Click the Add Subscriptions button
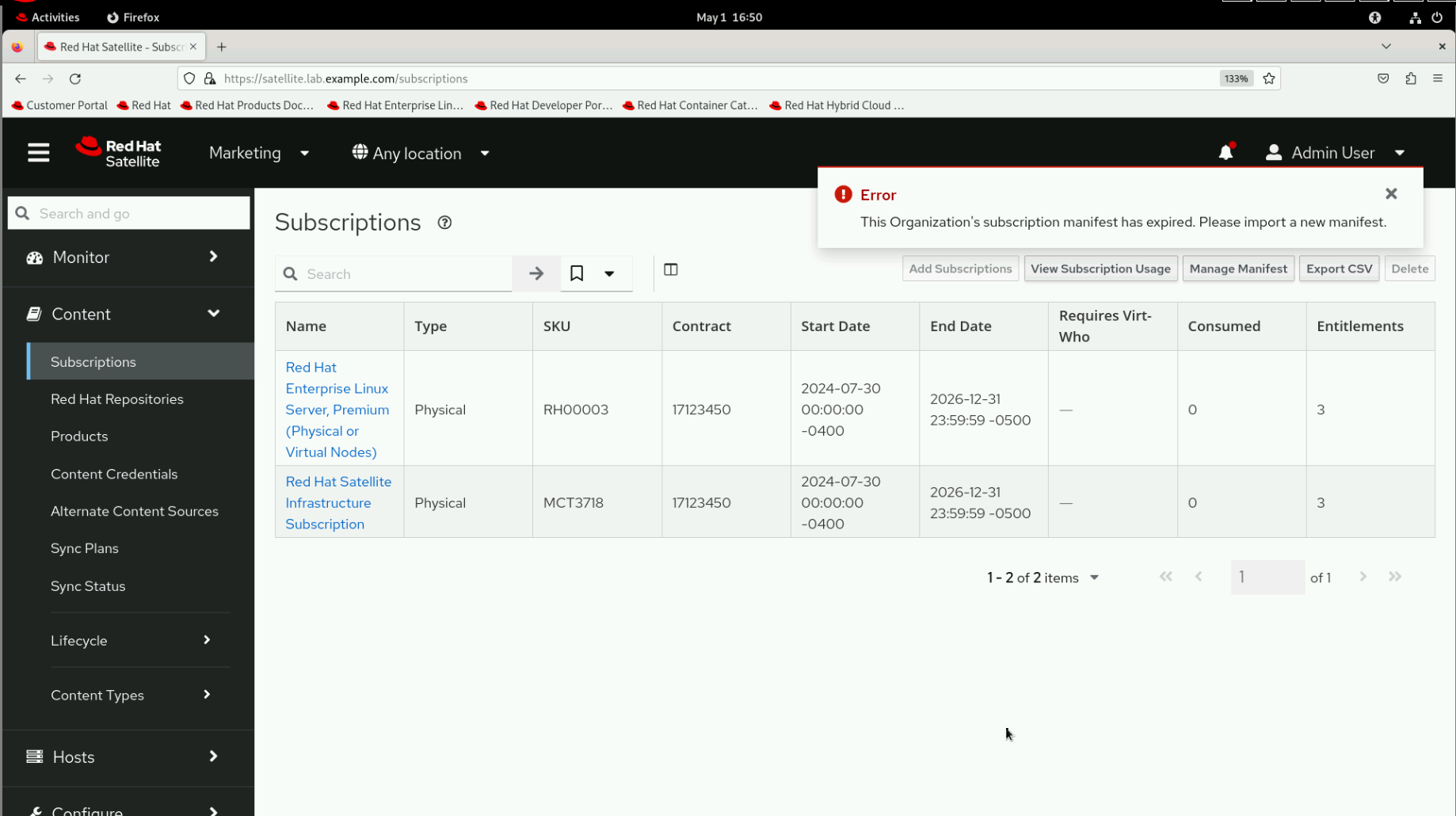1456x816 pixels. coord(960,269)
